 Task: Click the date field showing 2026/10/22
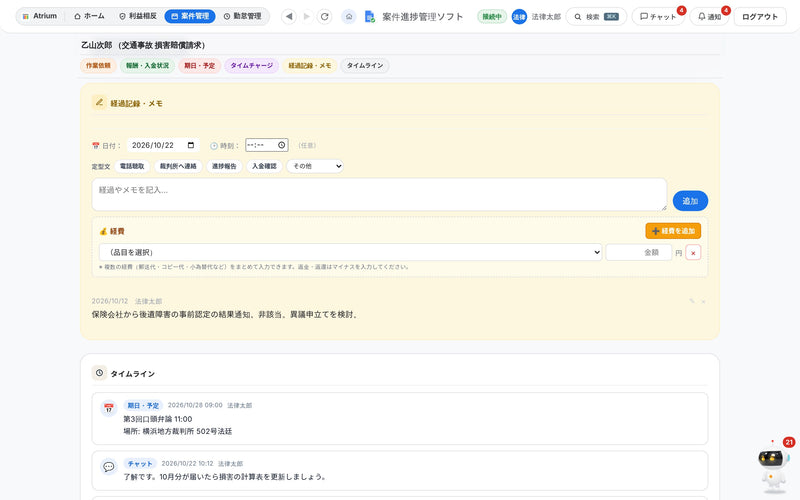(x=163, y=145)
